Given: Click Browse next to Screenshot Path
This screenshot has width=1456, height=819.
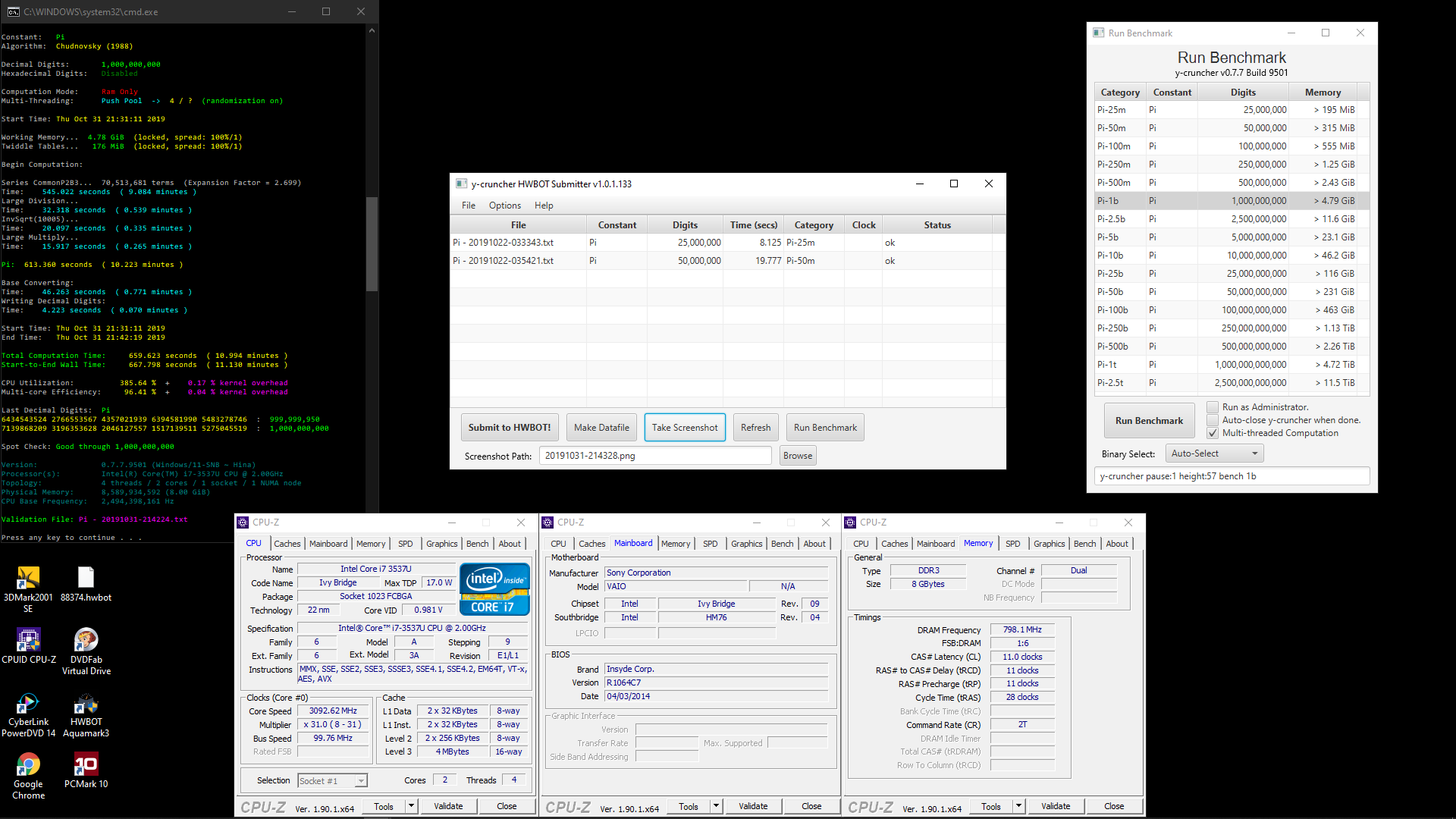Looking at the screenshot, I should click(x=798, y=456).
